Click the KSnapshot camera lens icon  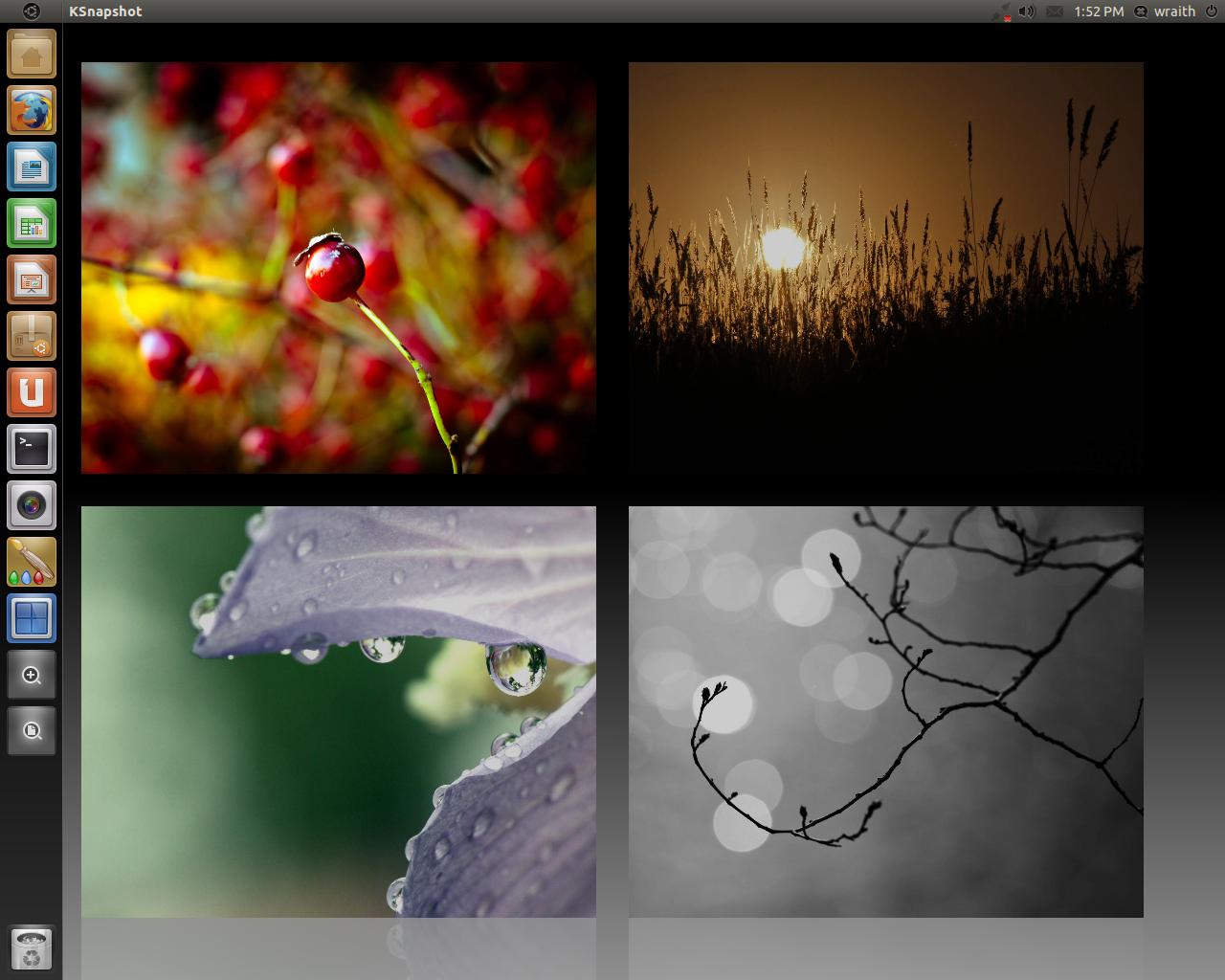(x=32, y=505)
